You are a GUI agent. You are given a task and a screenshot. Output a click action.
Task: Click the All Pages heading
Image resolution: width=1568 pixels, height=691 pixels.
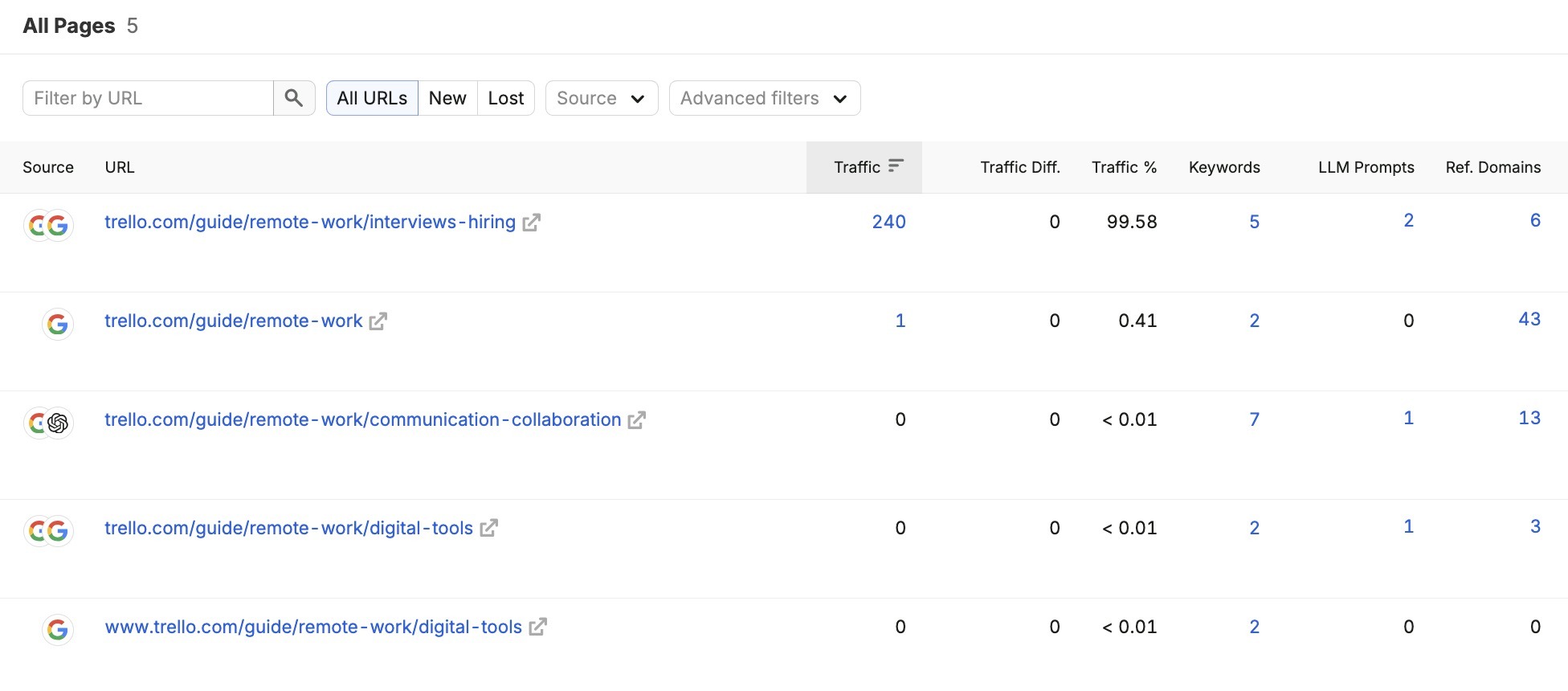click(x=69, y=26)
